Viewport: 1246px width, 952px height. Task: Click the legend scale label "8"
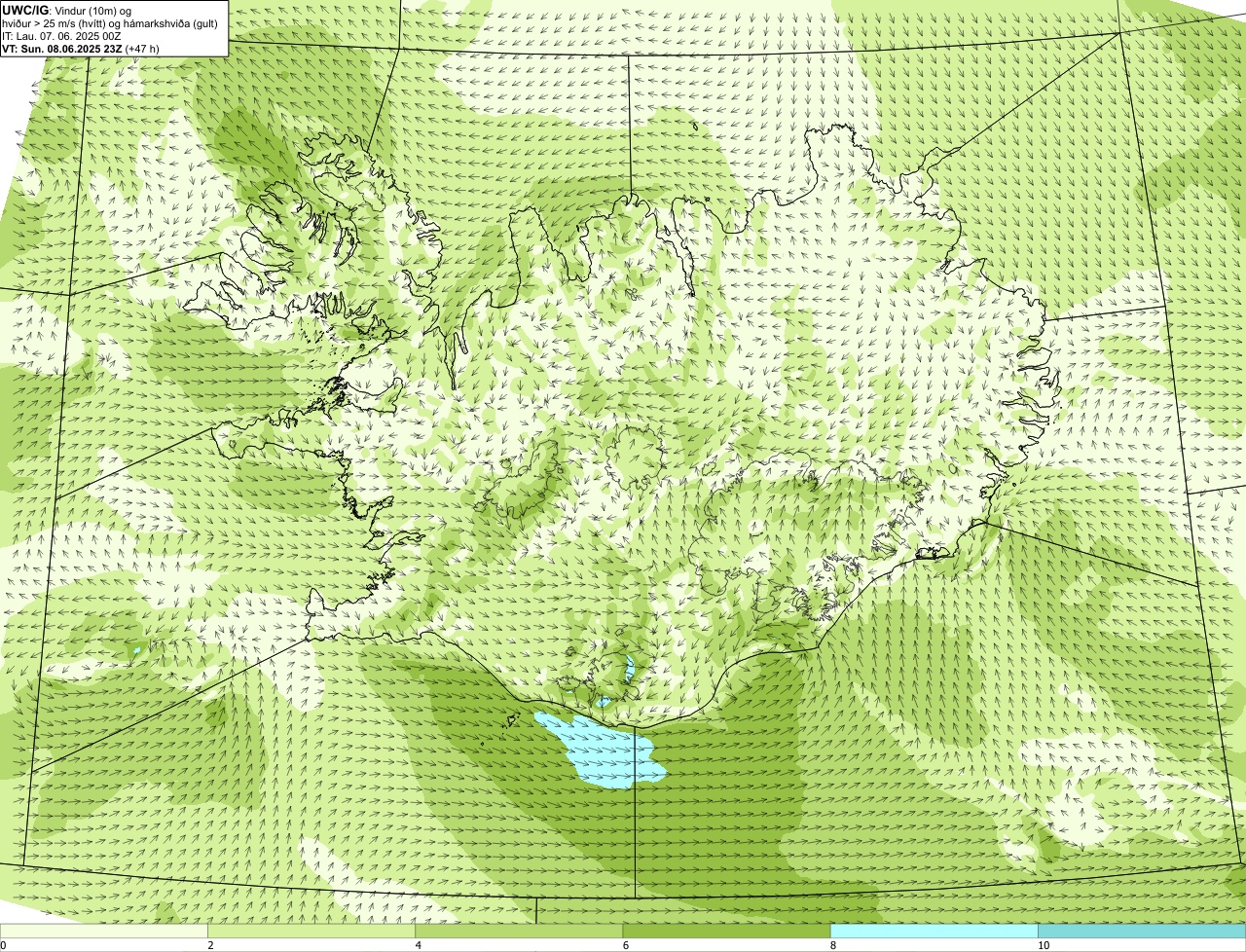click(x=832, y=945)
